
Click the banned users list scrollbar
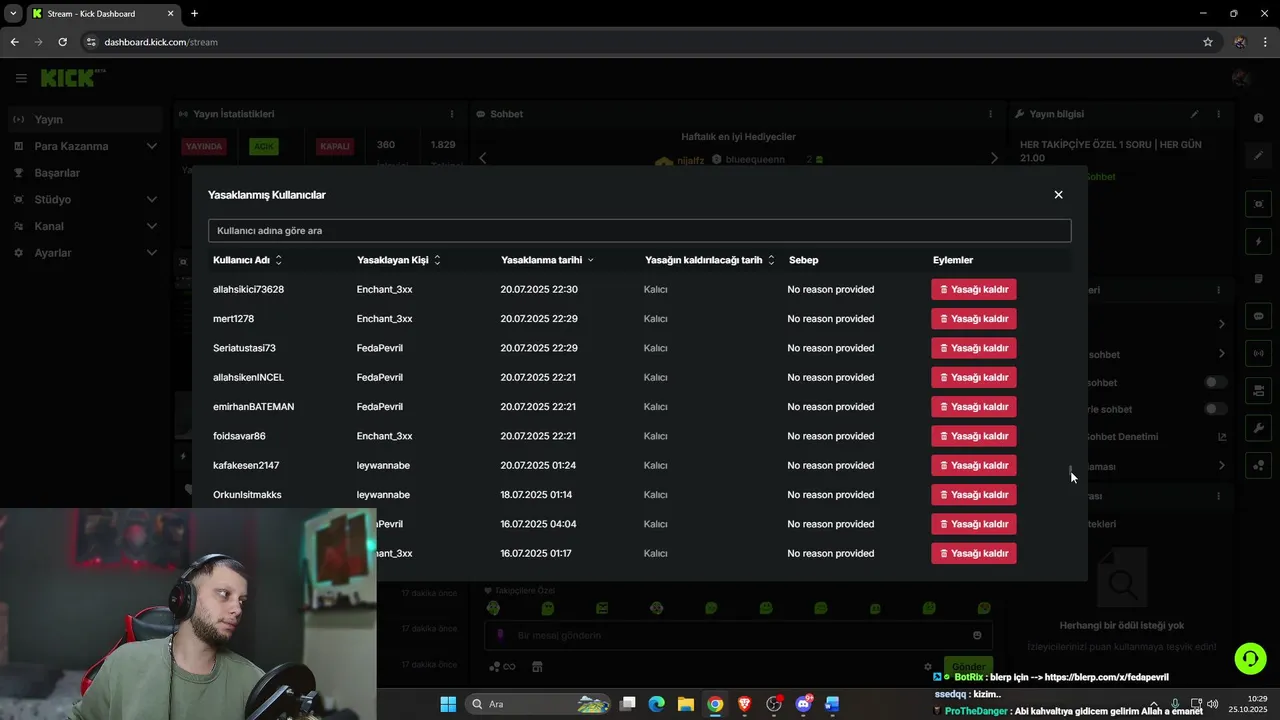(1071, 468)
